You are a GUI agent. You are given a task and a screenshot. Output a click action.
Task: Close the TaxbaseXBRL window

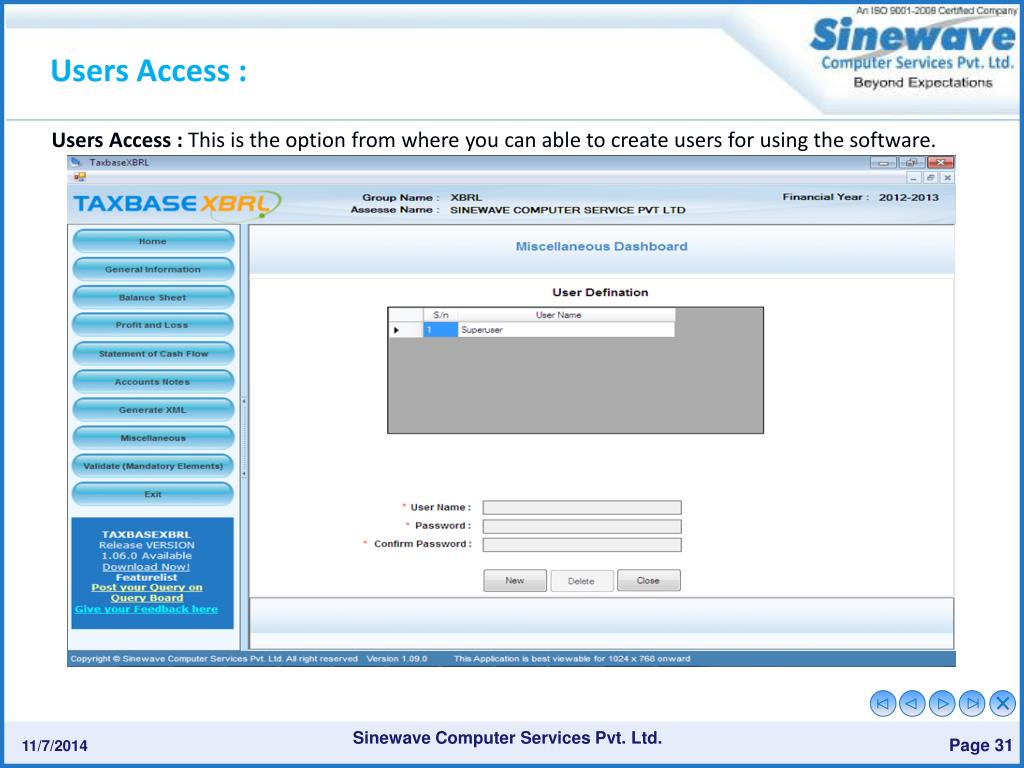(940, 163)
